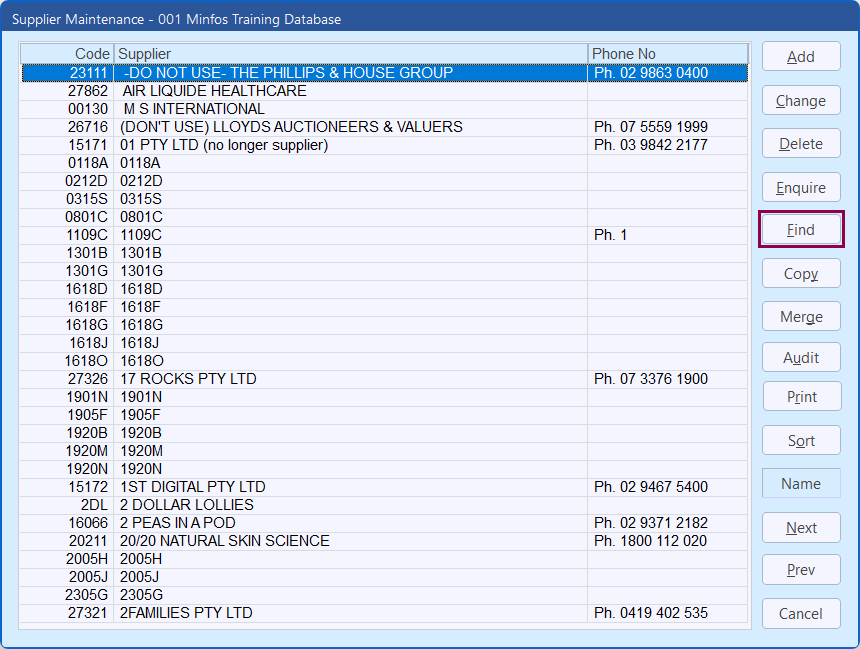The height and width of the screenshot is (649, 860).
Task: Click the Find button
Action: 801,229
